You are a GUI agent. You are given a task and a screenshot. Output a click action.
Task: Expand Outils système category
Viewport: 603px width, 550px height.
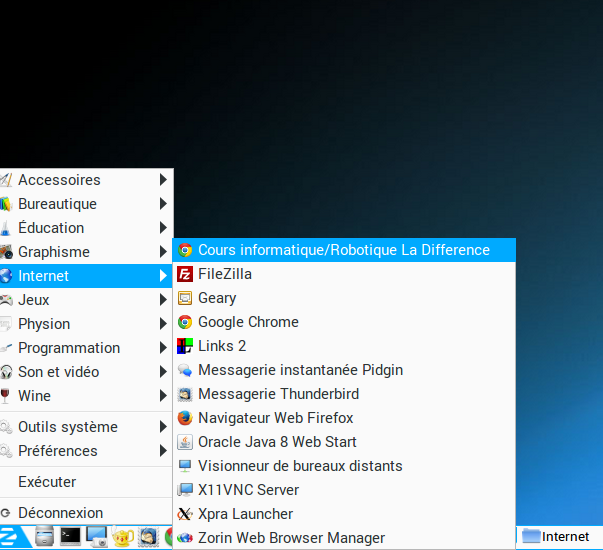click(86, 427)
